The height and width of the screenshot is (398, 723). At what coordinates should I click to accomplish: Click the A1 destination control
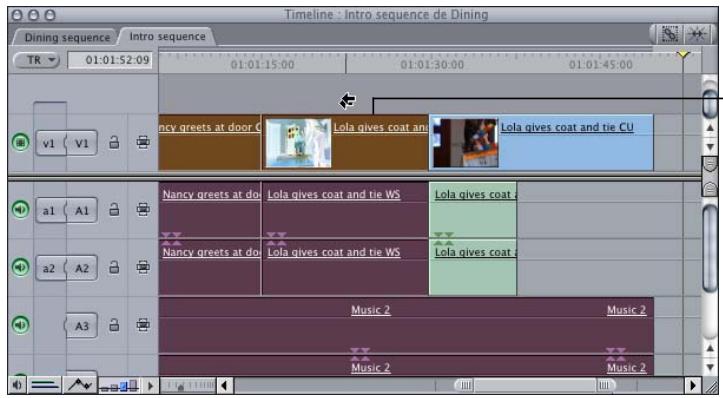coord(82,211)
